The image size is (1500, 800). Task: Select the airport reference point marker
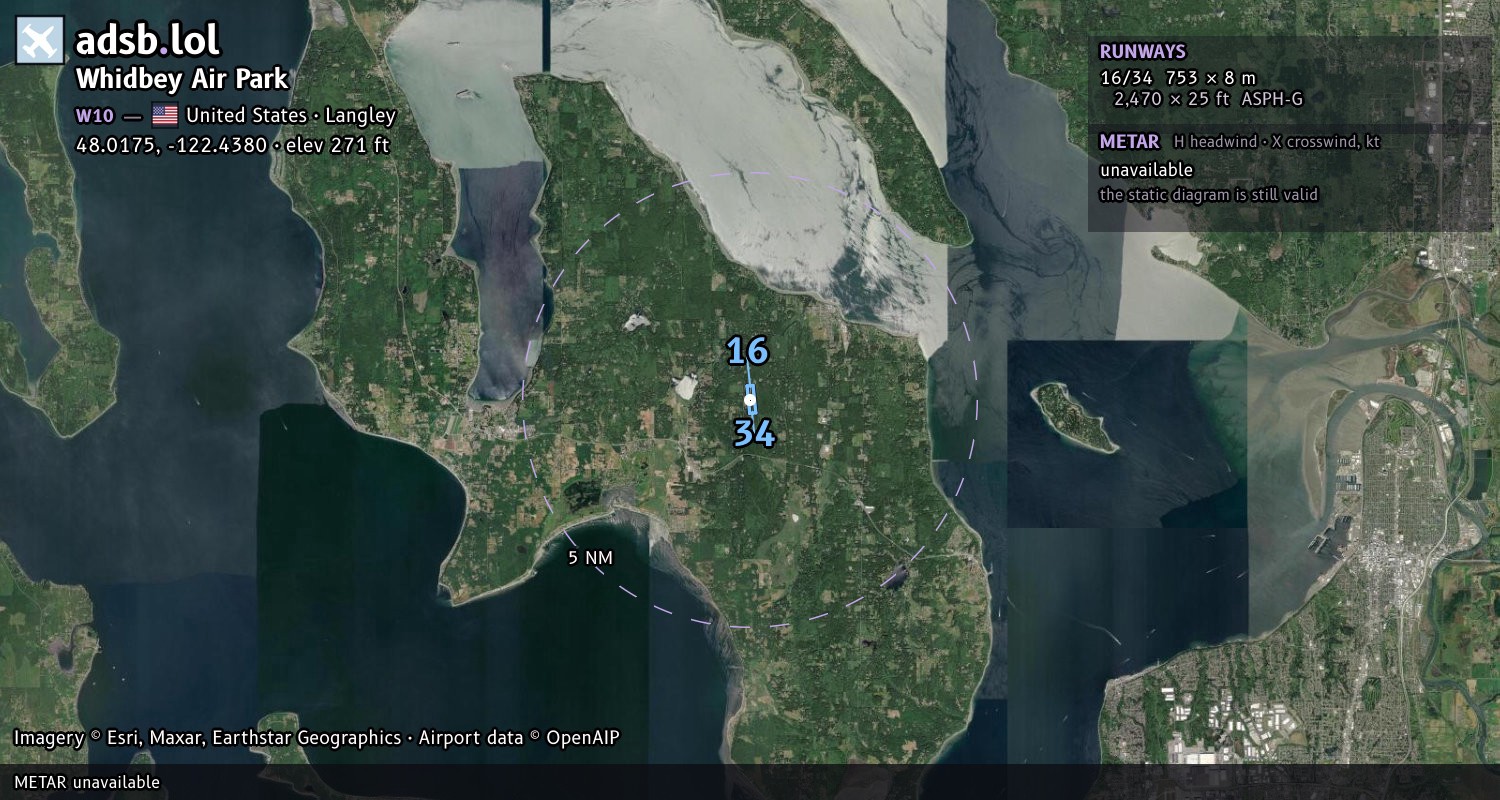(x=750, y=400)
